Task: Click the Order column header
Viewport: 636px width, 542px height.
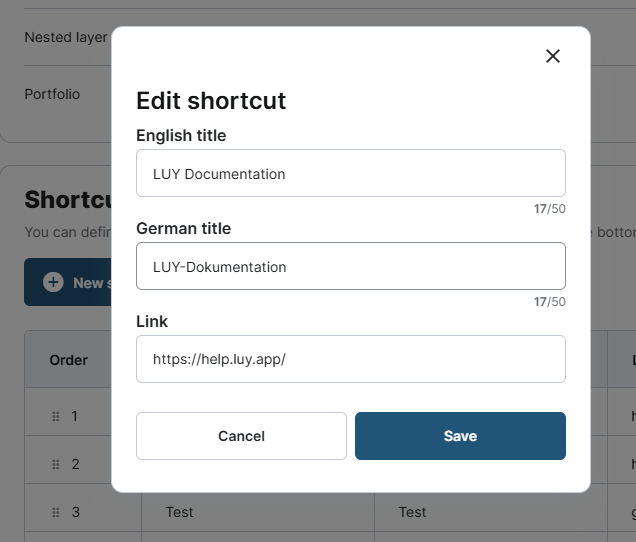Action: pos(69,360)
